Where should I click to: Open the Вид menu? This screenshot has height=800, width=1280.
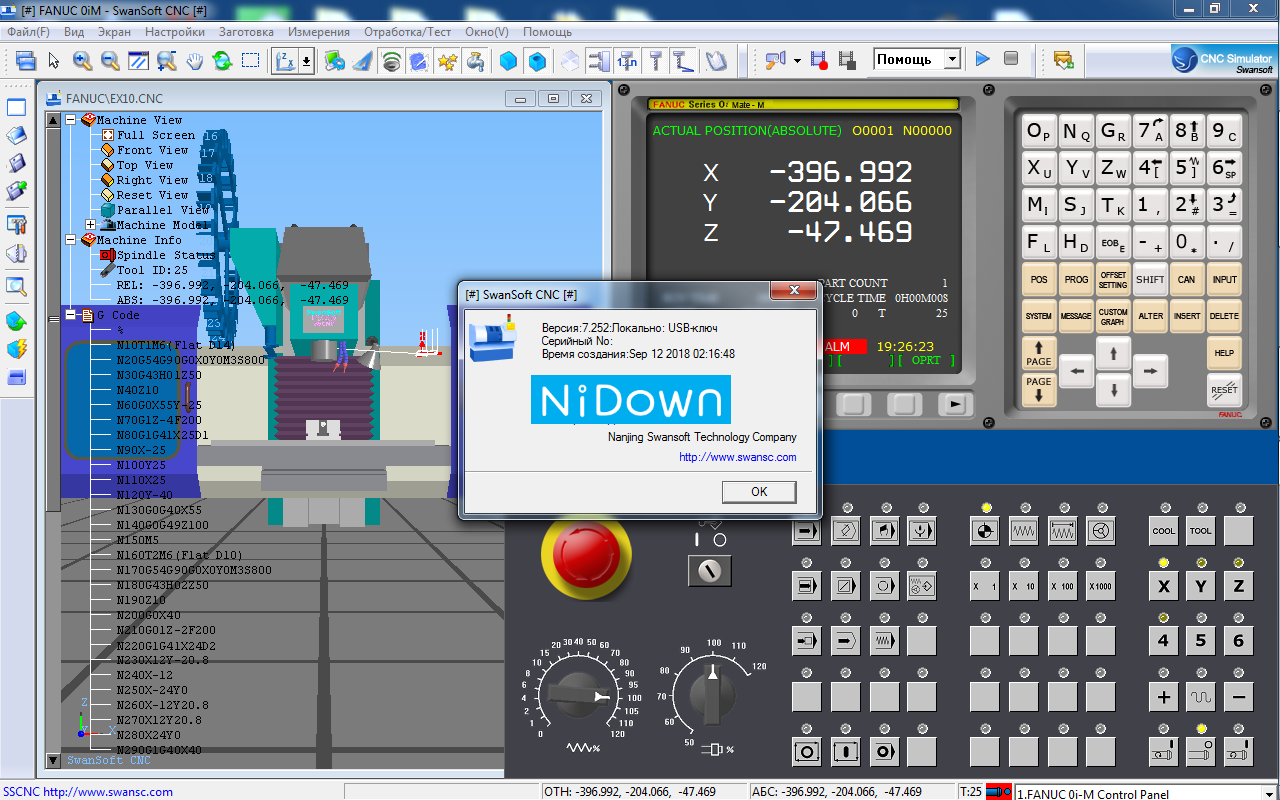(74, 32)
